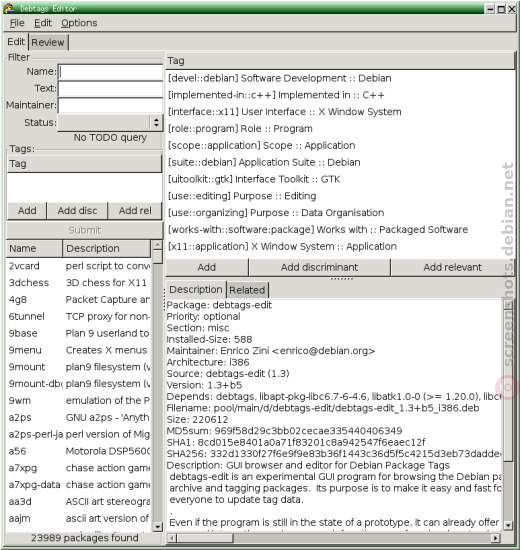Click package list scrollbar up arrow

[x=158, y=244]
